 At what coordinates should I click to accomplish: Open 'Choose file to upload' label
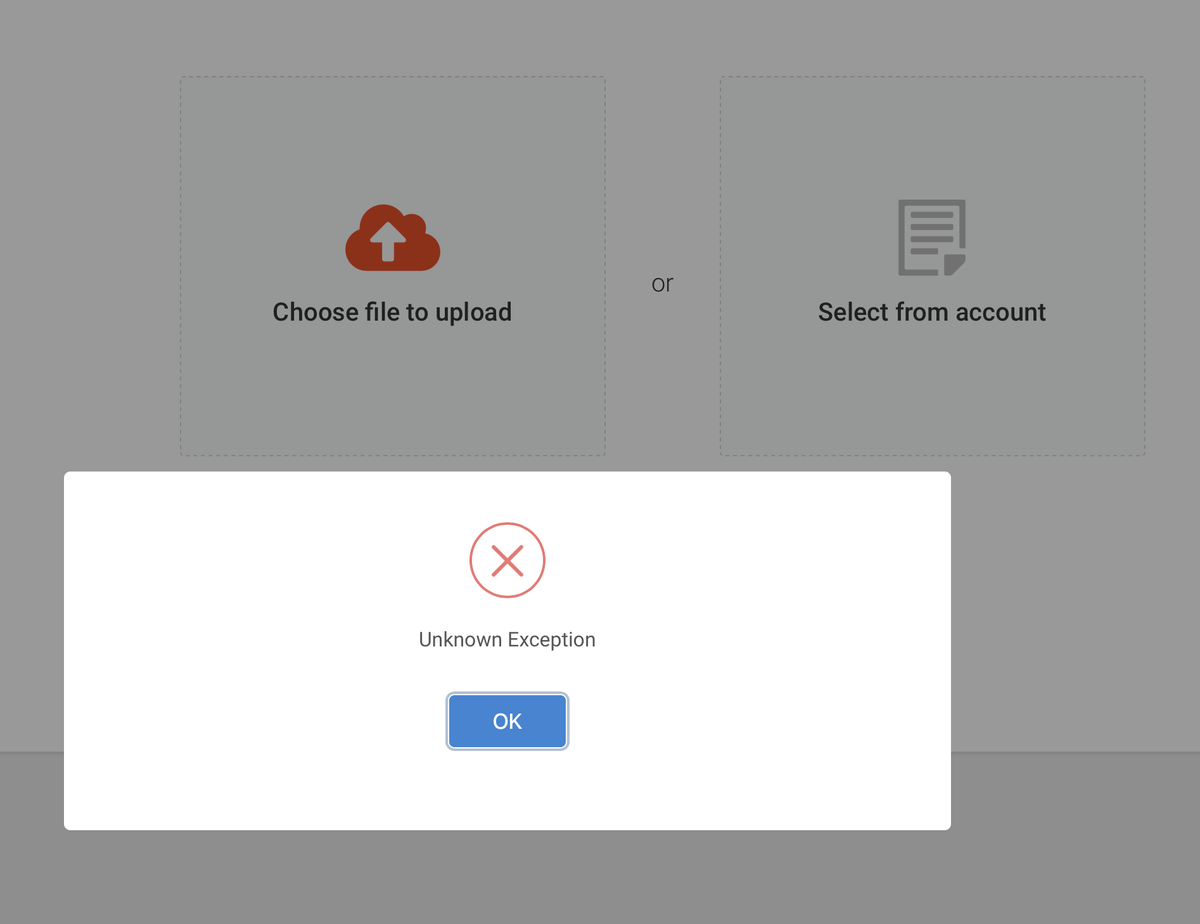tap(392, 312)
